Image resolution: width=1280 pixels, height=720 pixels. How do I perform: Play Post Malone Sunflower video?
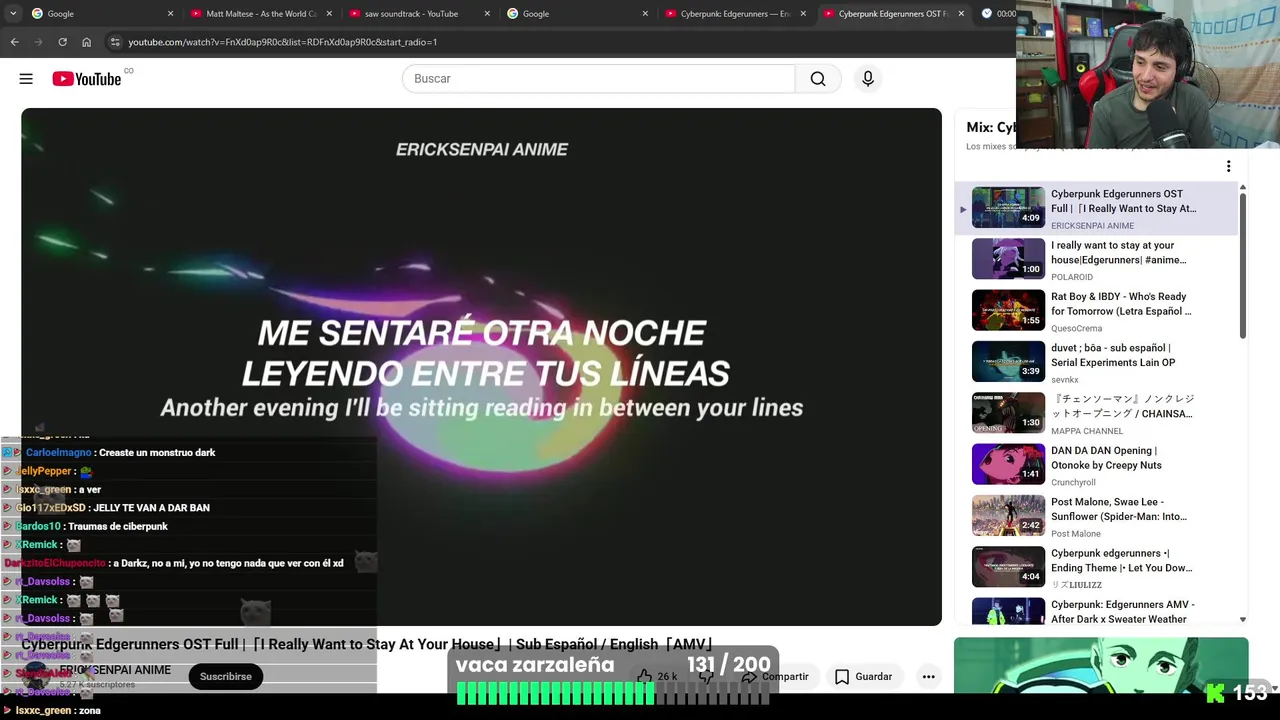(x=1095, y=517)
